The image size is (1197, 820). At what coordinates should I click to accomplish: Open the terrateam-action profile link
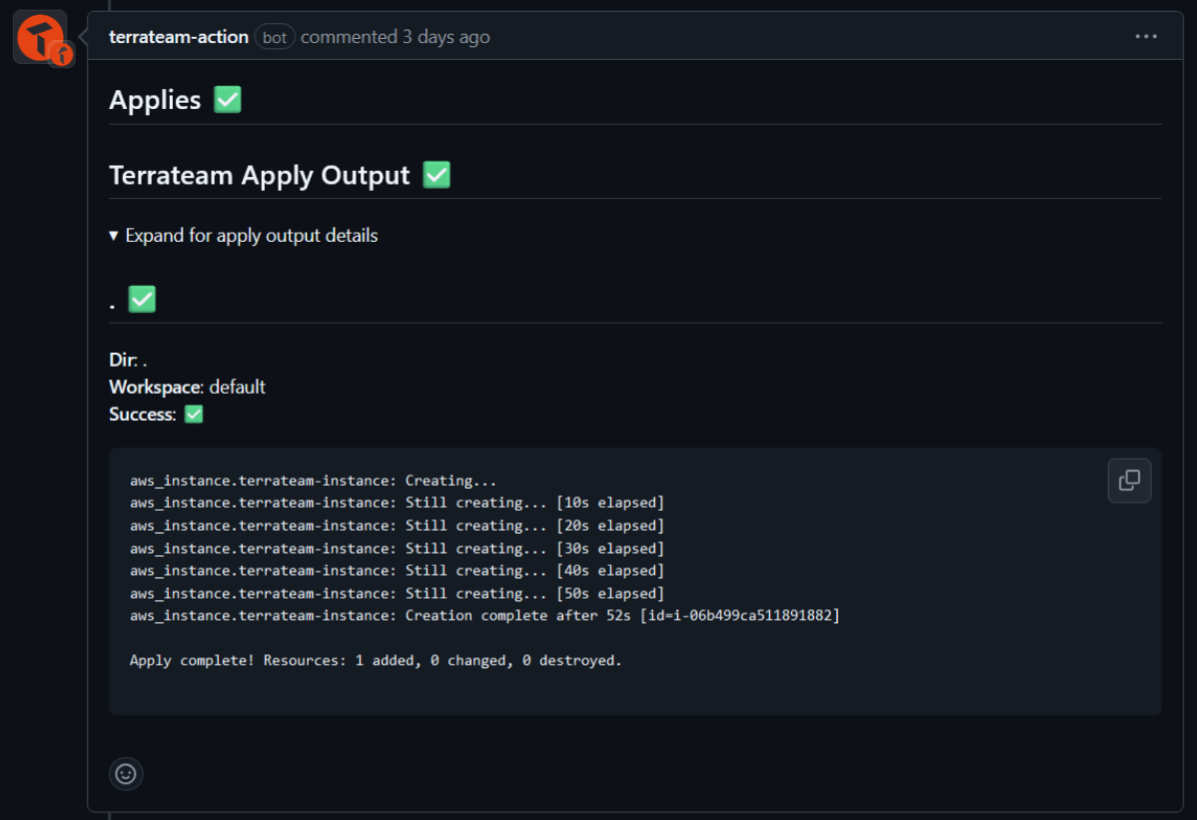tap(179, 37)
